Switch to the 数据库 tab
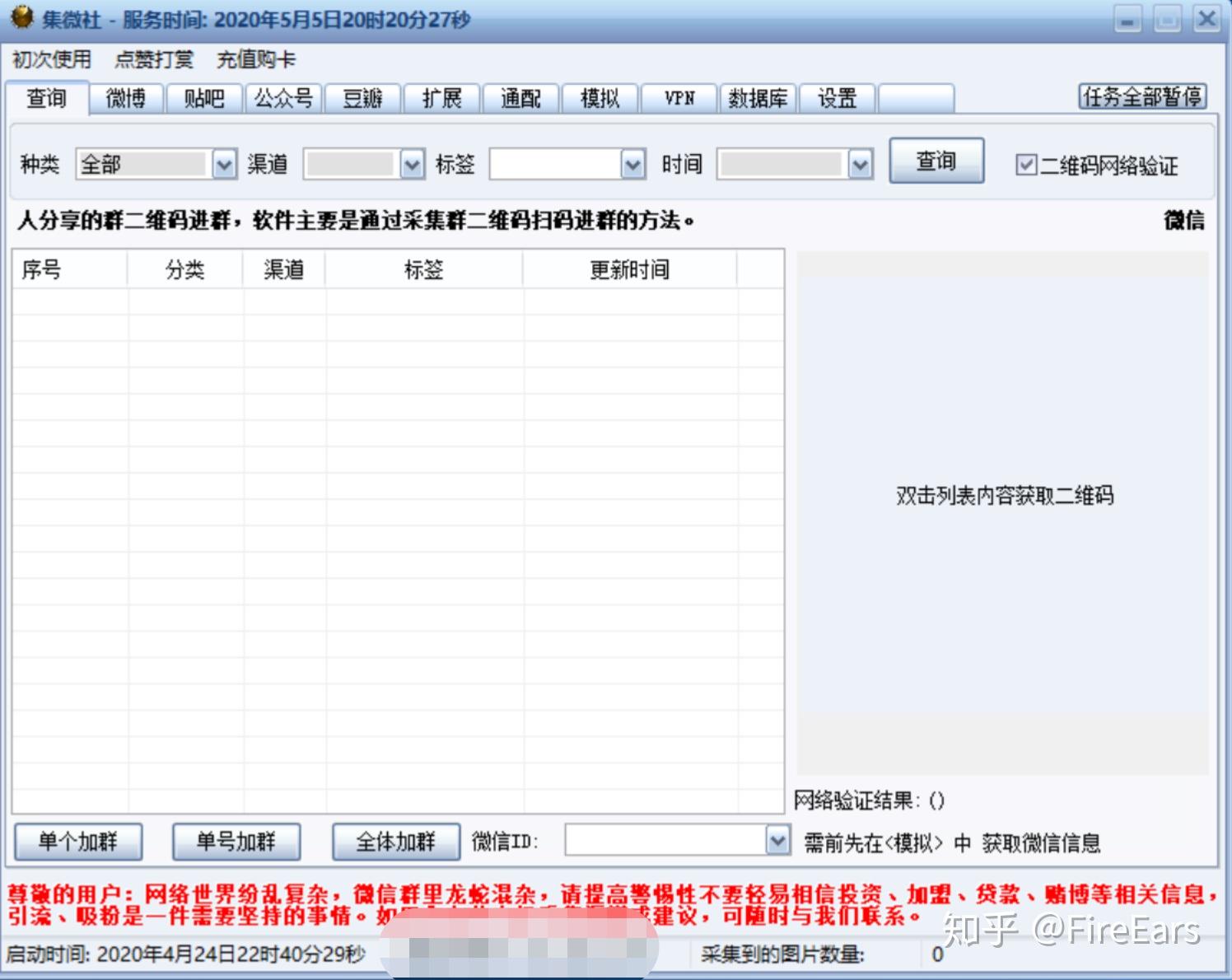This screenshot has width=1232, height=980. (758, 99)
